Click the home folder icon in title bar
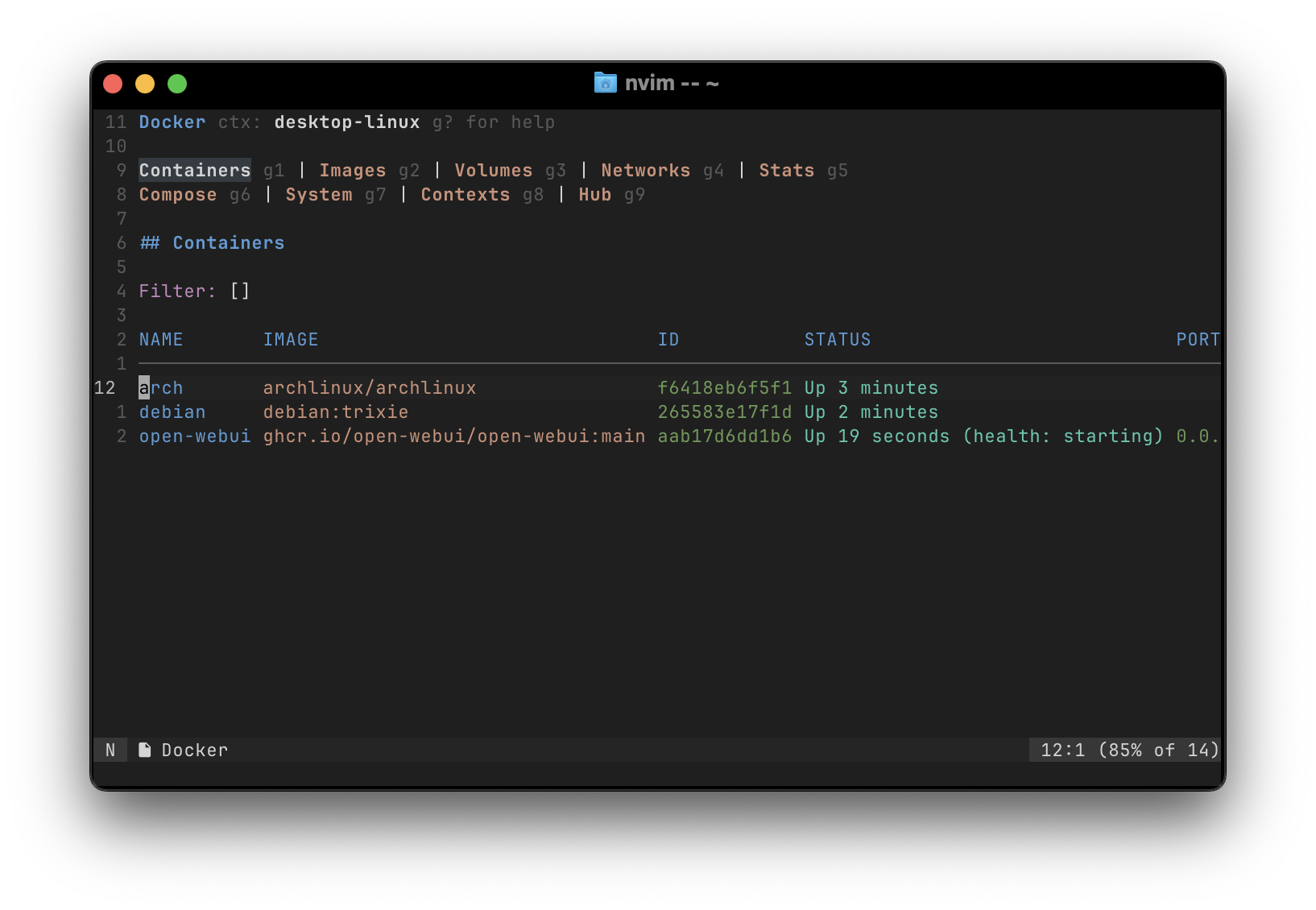 coord(605,83)
